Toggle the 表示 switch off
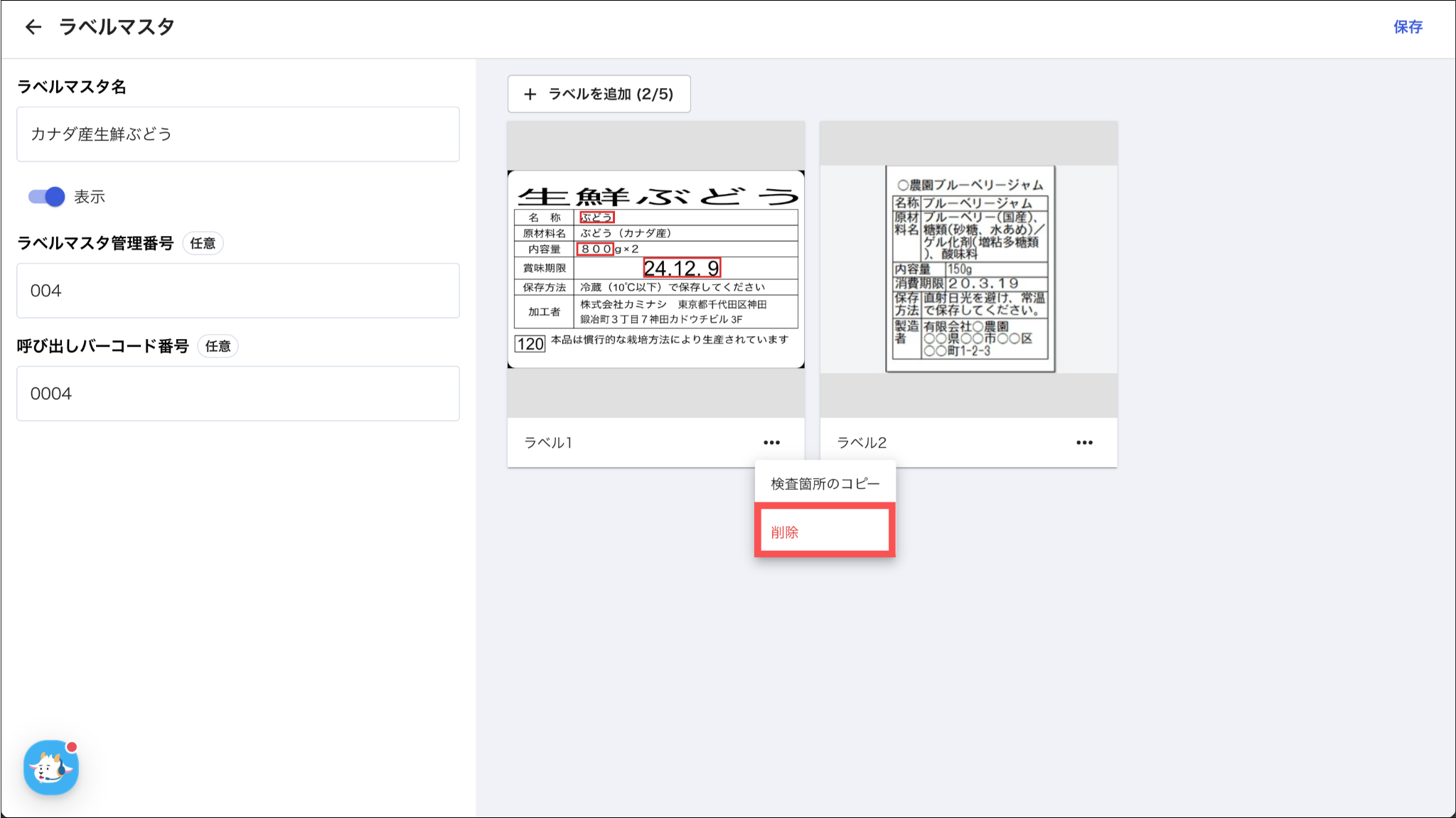Viewport: 1456px width, 818px height. coord(46,197)
